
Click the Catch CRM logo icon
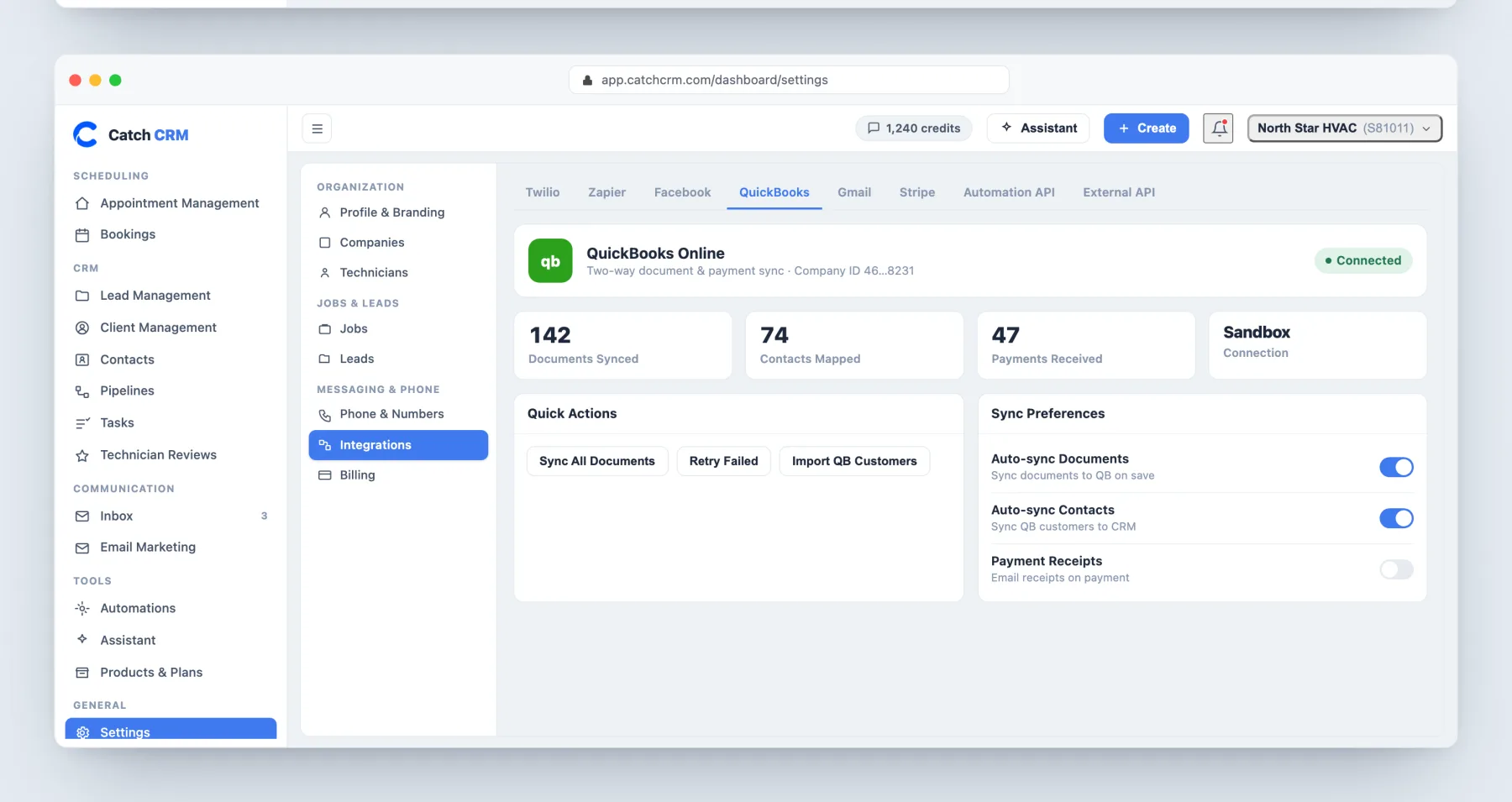(x=86, y=134)
